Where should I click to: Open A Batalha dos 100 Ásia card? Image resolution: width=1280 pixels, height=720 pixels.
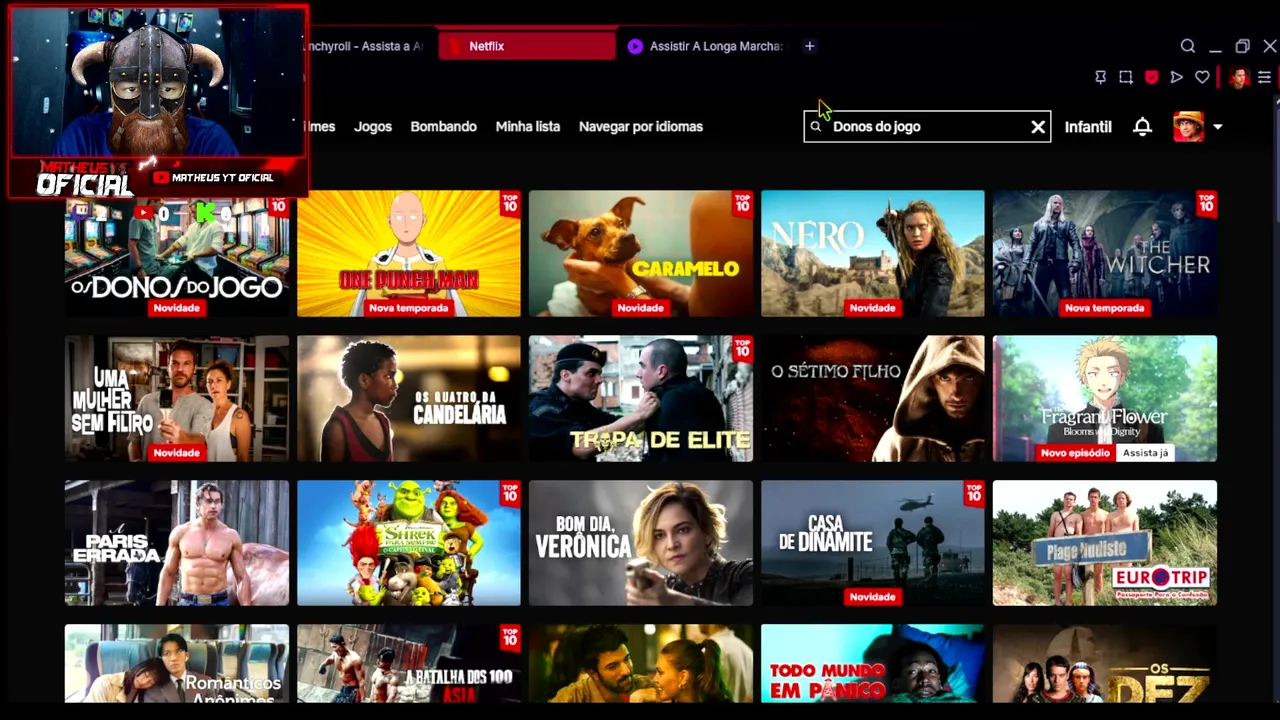409,664
